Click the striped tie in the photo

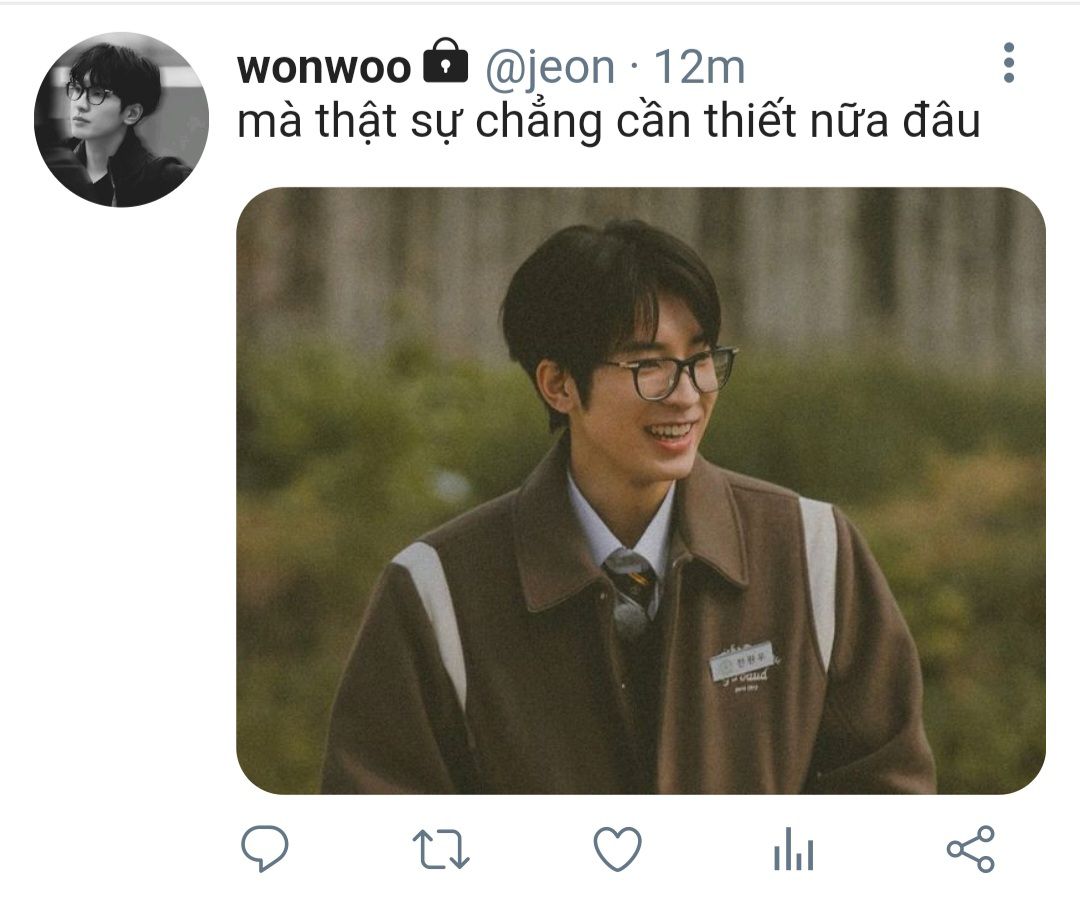632,583
